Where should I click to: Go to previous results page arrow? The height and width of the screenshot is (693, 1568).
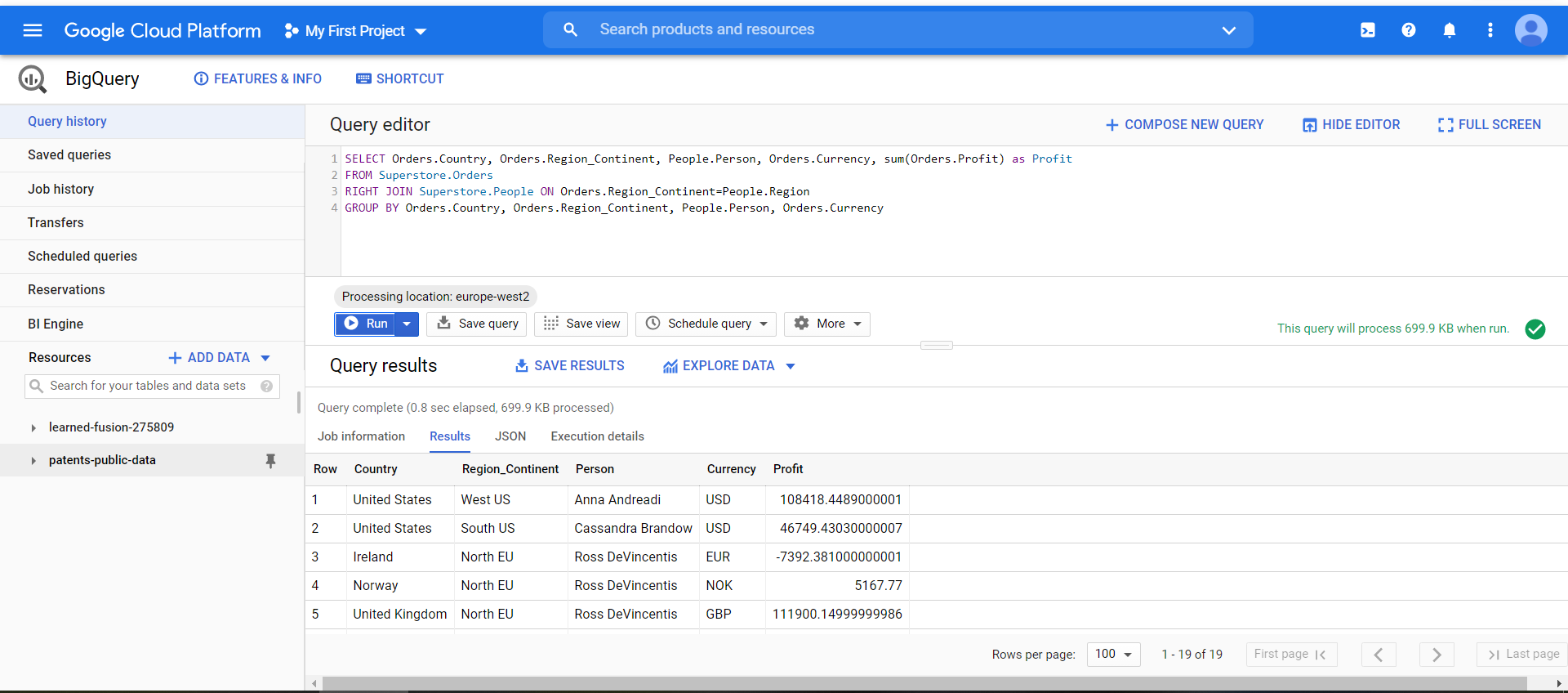[x=1379, y=655]
